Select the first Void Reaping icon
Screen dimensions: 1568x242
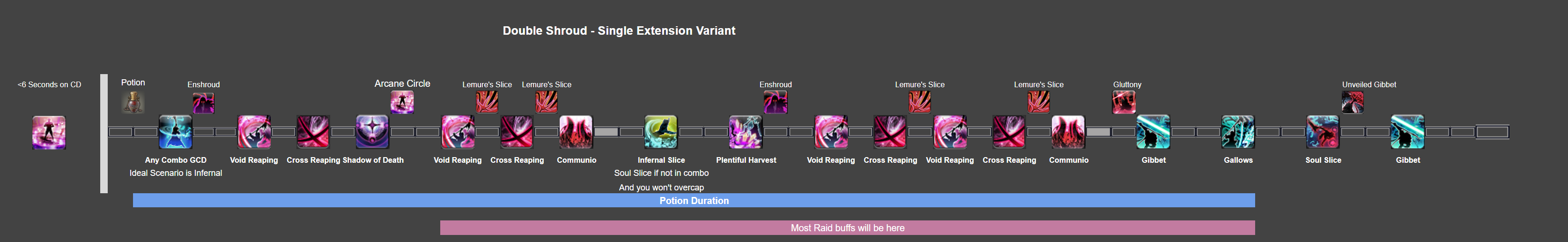(x=254, y=132)
